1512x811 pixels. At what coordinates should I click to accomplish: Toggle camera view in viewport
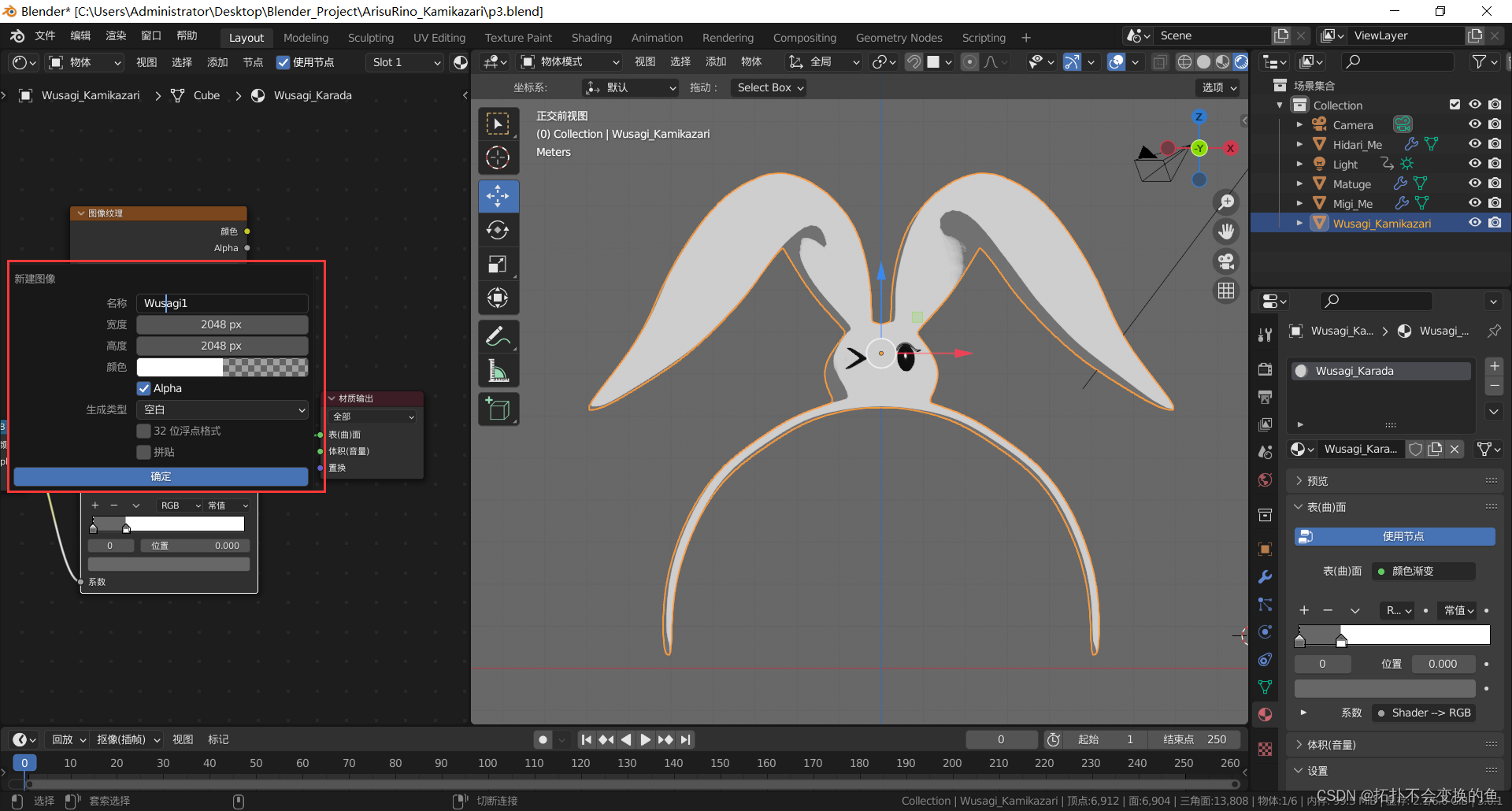point(1226,261)
